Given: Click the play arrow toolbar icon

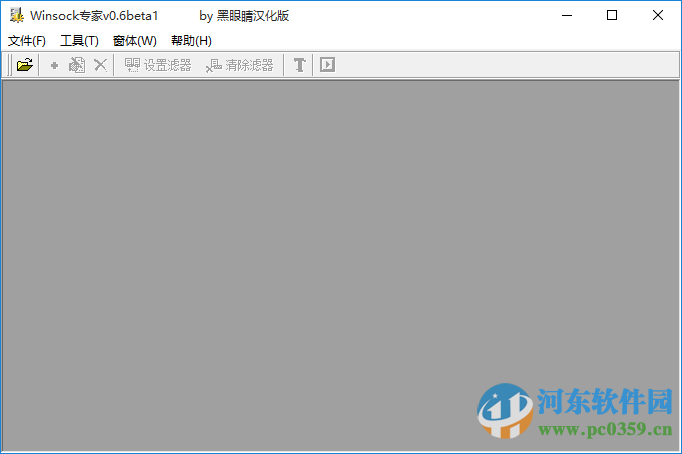Looking at the screenshot, I should (328, 65).
